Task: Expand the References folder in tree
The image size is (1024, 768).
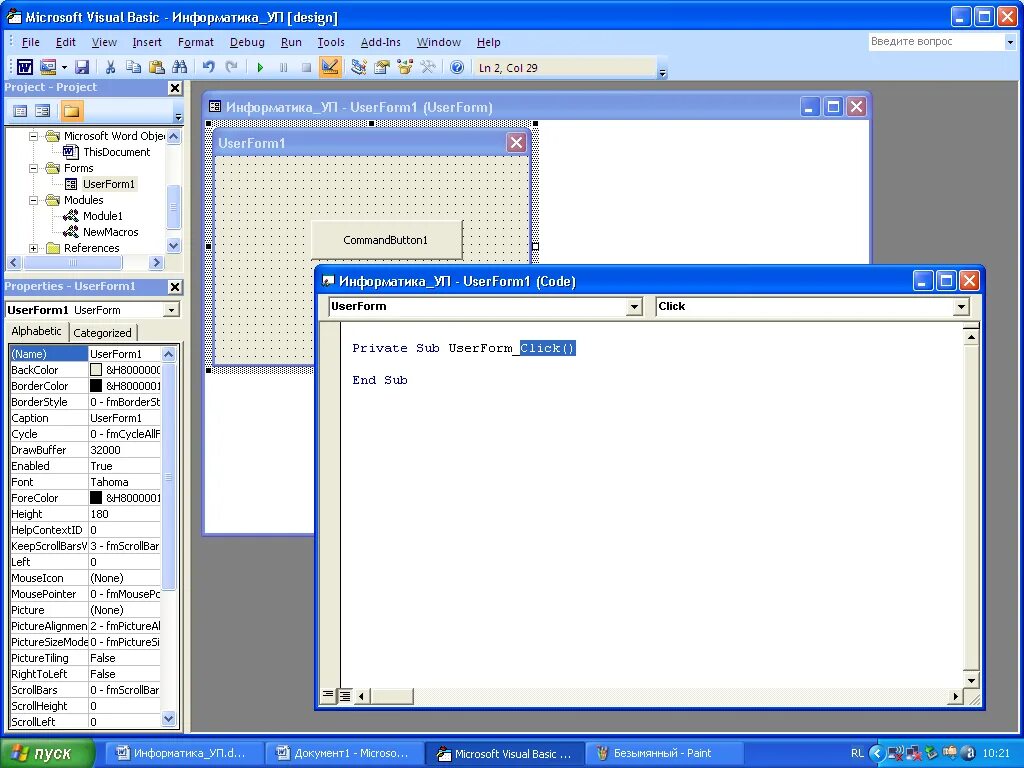Action: (x=33, y=248)
